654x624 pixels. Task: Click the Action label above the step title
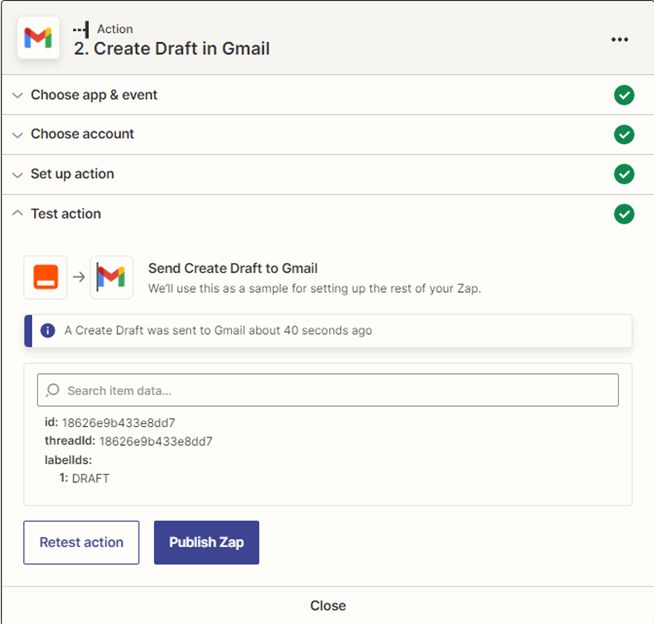point(115,29)
